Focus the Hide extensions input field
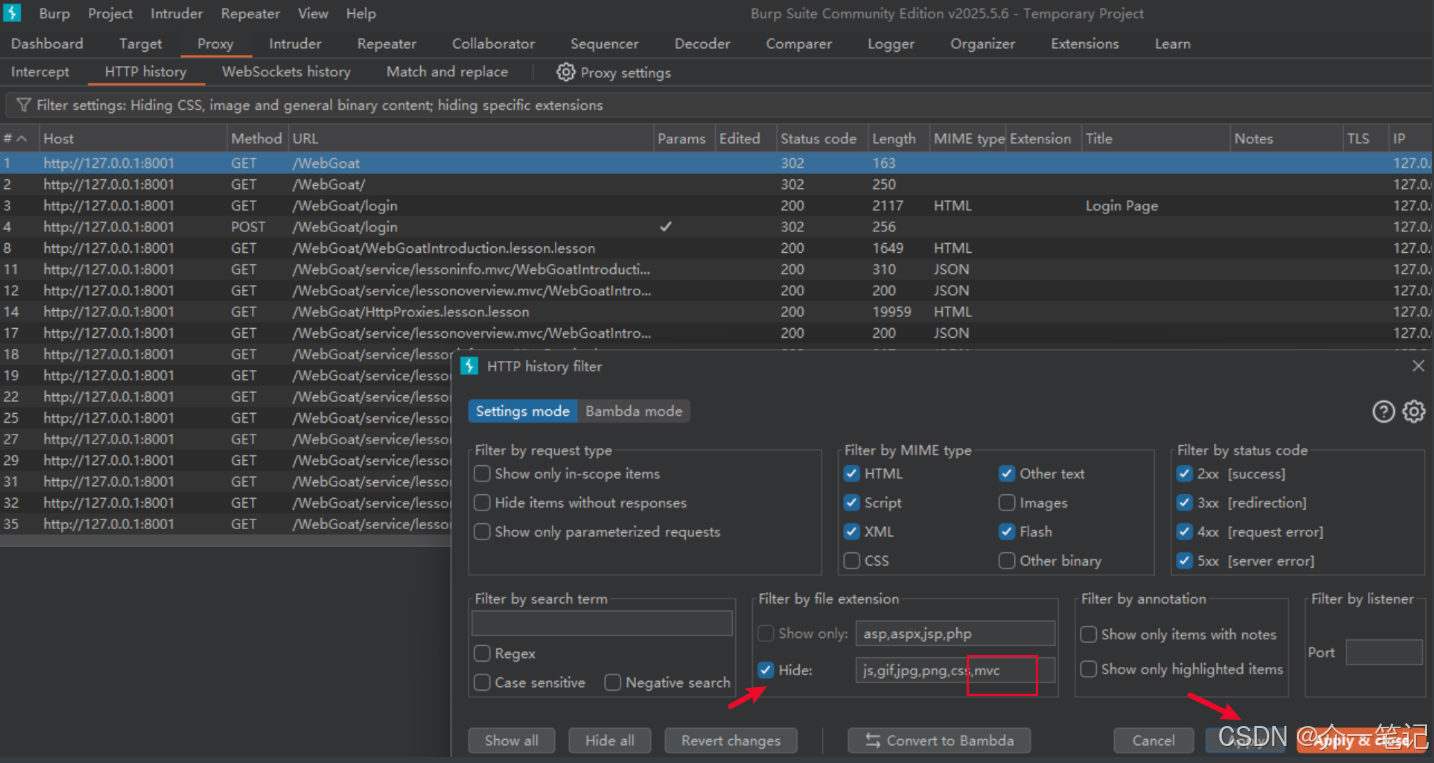 (955, 670)
